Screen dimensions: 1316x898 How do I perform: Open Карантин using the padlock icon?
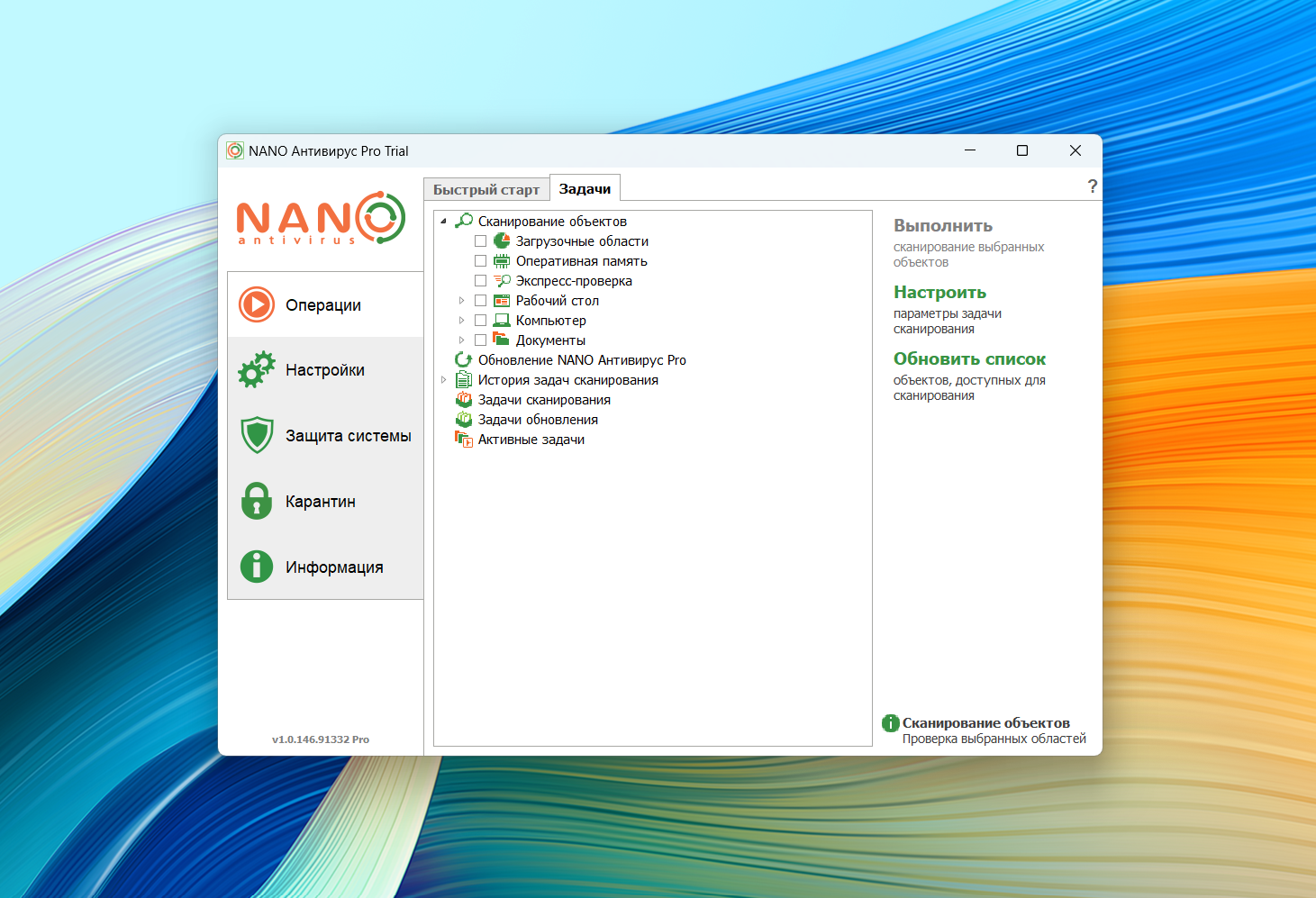(257, 501)
